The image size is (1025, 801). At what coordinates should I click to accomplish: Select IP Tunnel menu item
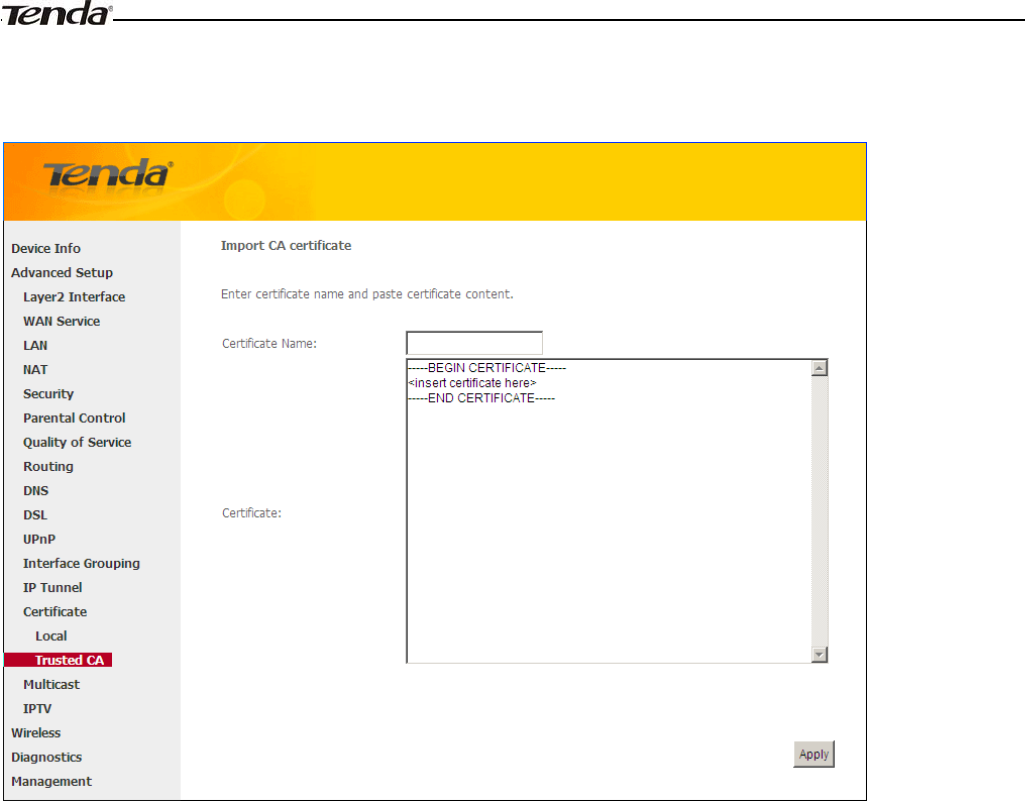[x=52, y=587]
